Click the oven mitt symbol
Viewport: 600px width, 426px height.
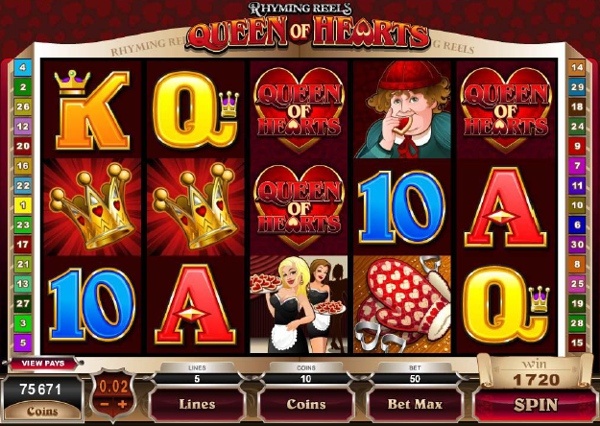click(402, 304)
